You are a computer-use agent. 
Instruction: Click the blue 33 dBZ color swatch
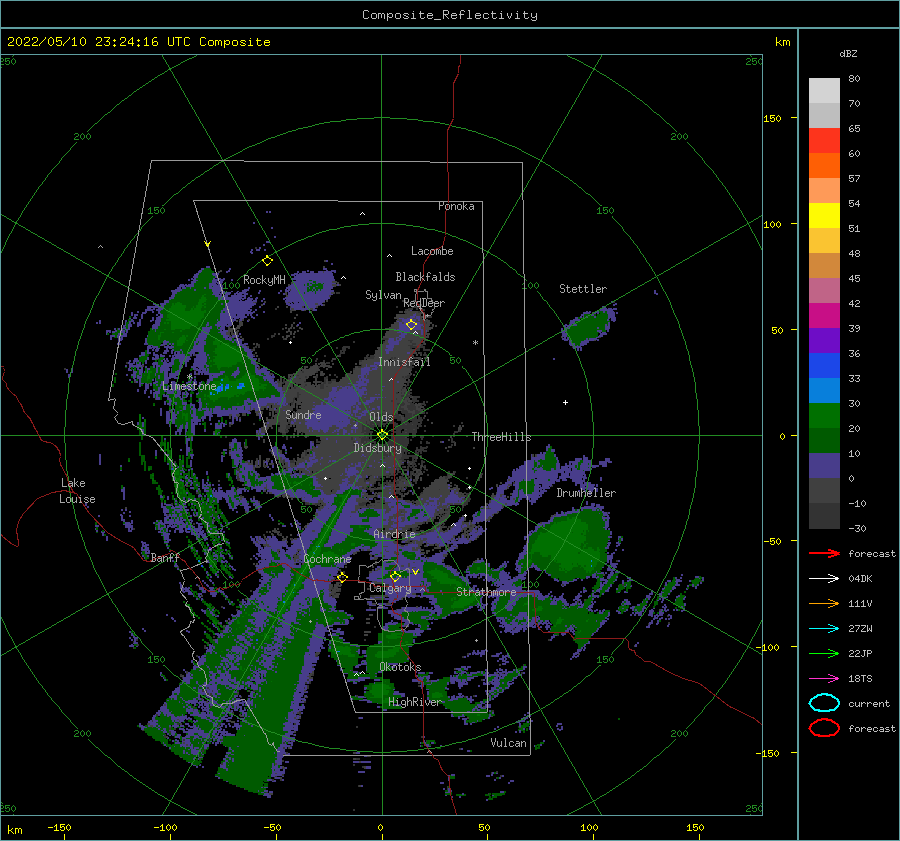[x=824, y=365]
